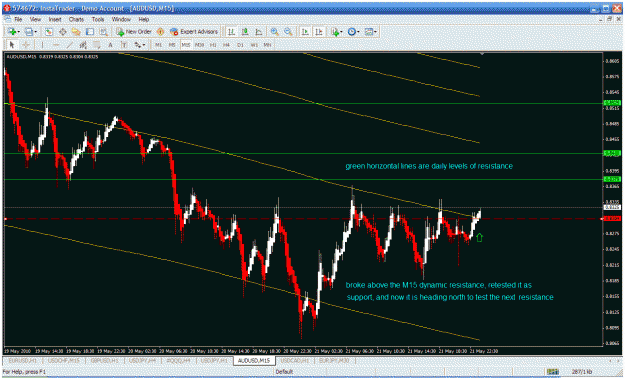The image size is (625, 378).
Task: Set timeframe to M30
Action: coord(199,45)
